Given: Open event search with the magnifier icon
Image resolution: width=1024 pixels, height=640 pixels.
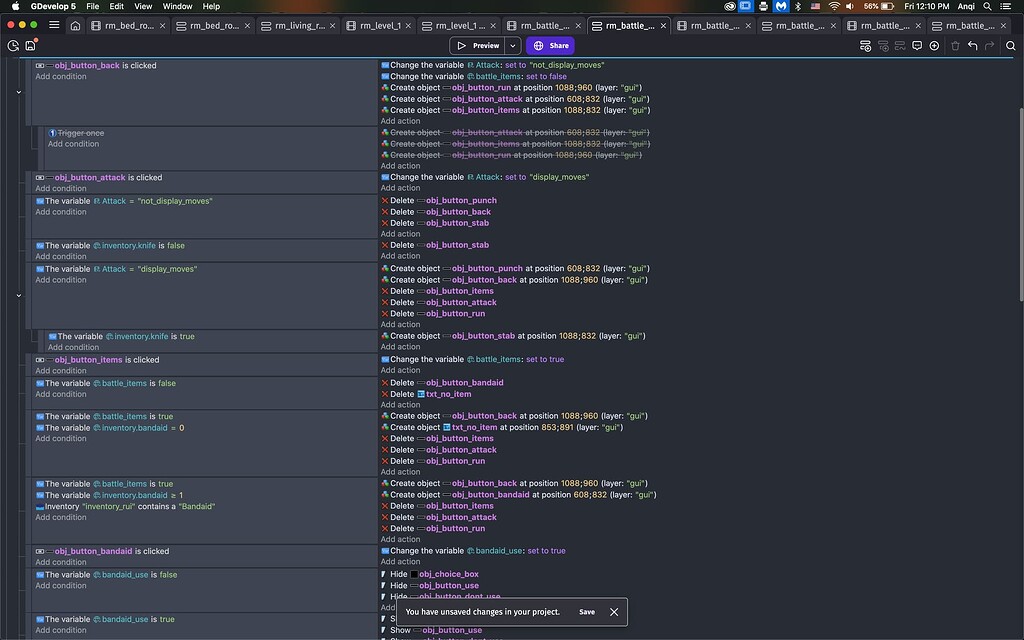Looking at the screenshot, I should [1011, 46].
